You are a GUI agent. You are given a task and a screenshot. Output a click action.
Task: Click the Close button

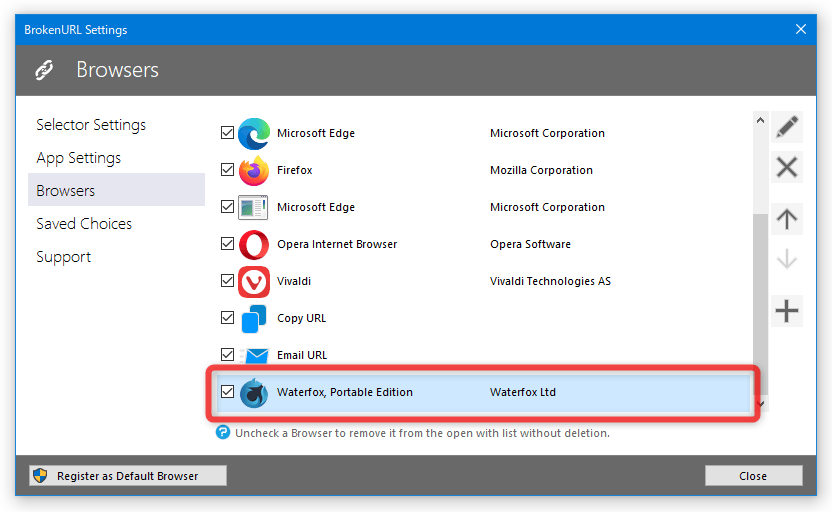[753, 475]
